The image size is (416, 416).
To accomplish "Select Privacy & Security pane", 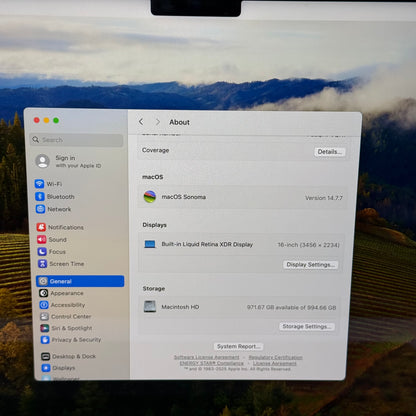I will [x=71, y=340].
